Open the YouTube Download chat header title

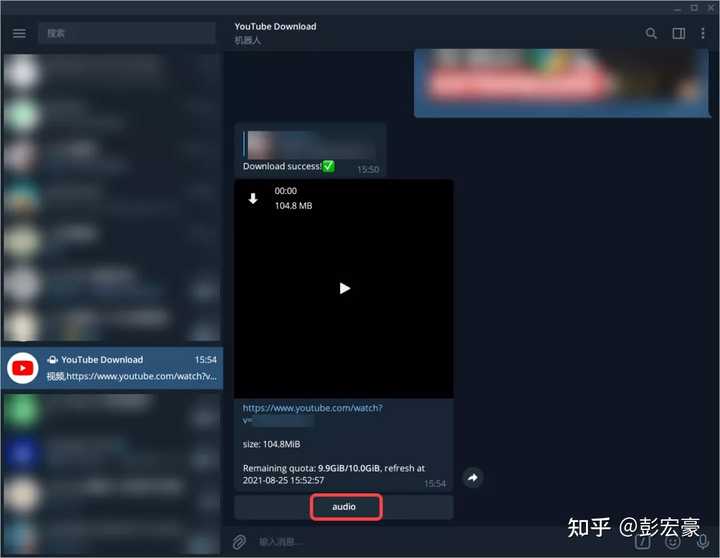click(275, 27)
